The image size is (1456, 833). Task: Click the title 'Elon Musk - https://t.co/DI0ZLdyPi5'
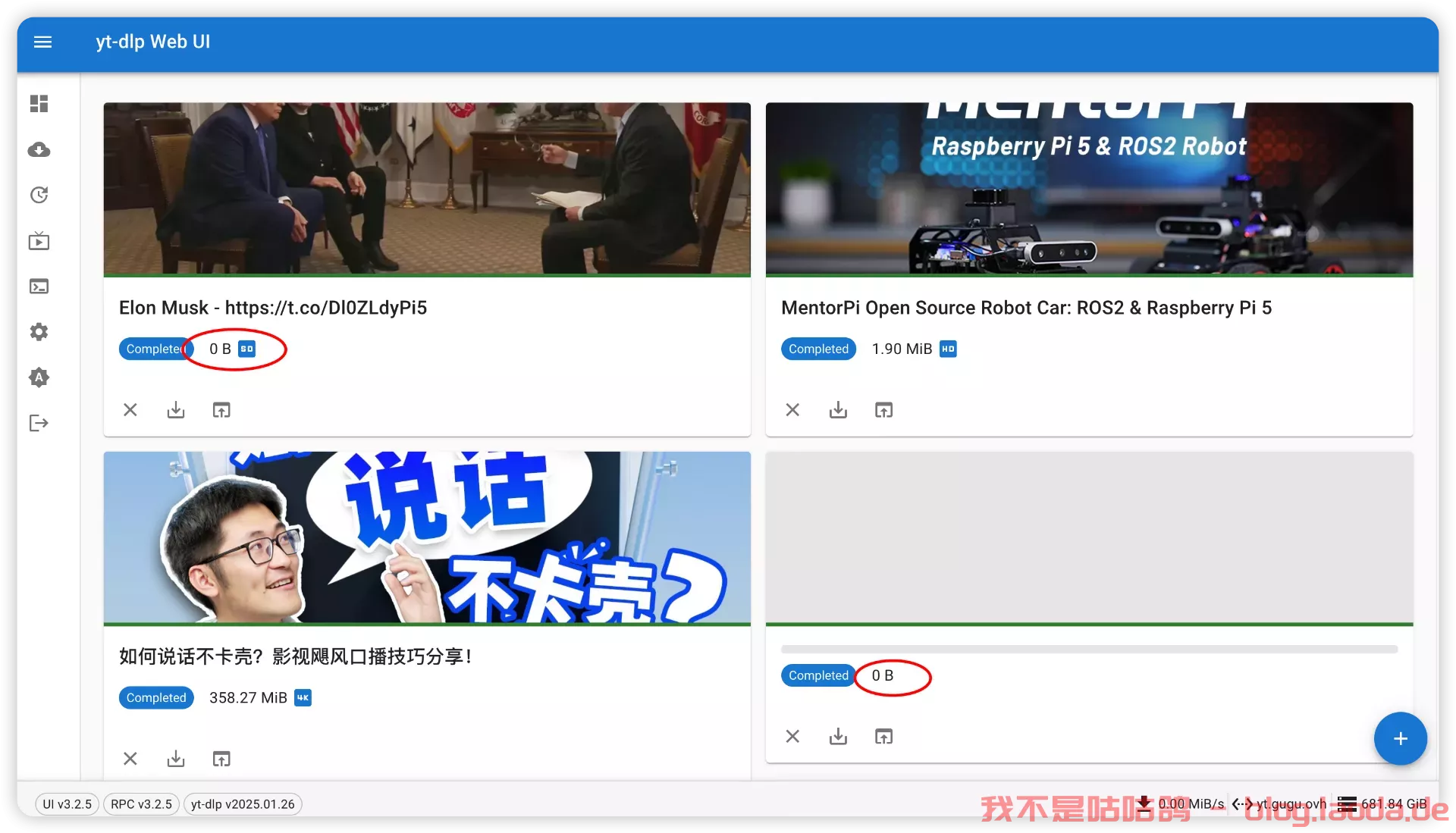(273, 308)
